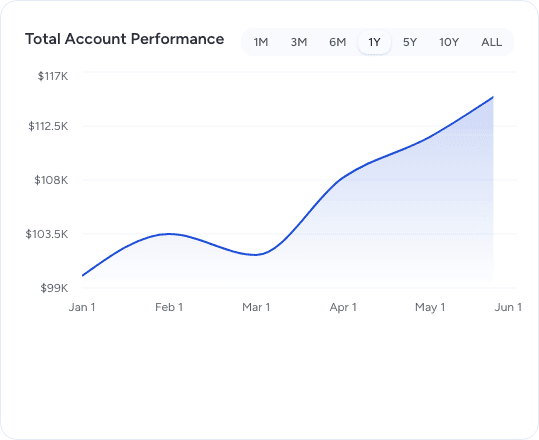Click the Jan 1 date label
Viewport: 539px width, 440px height.
coord(82,307)
